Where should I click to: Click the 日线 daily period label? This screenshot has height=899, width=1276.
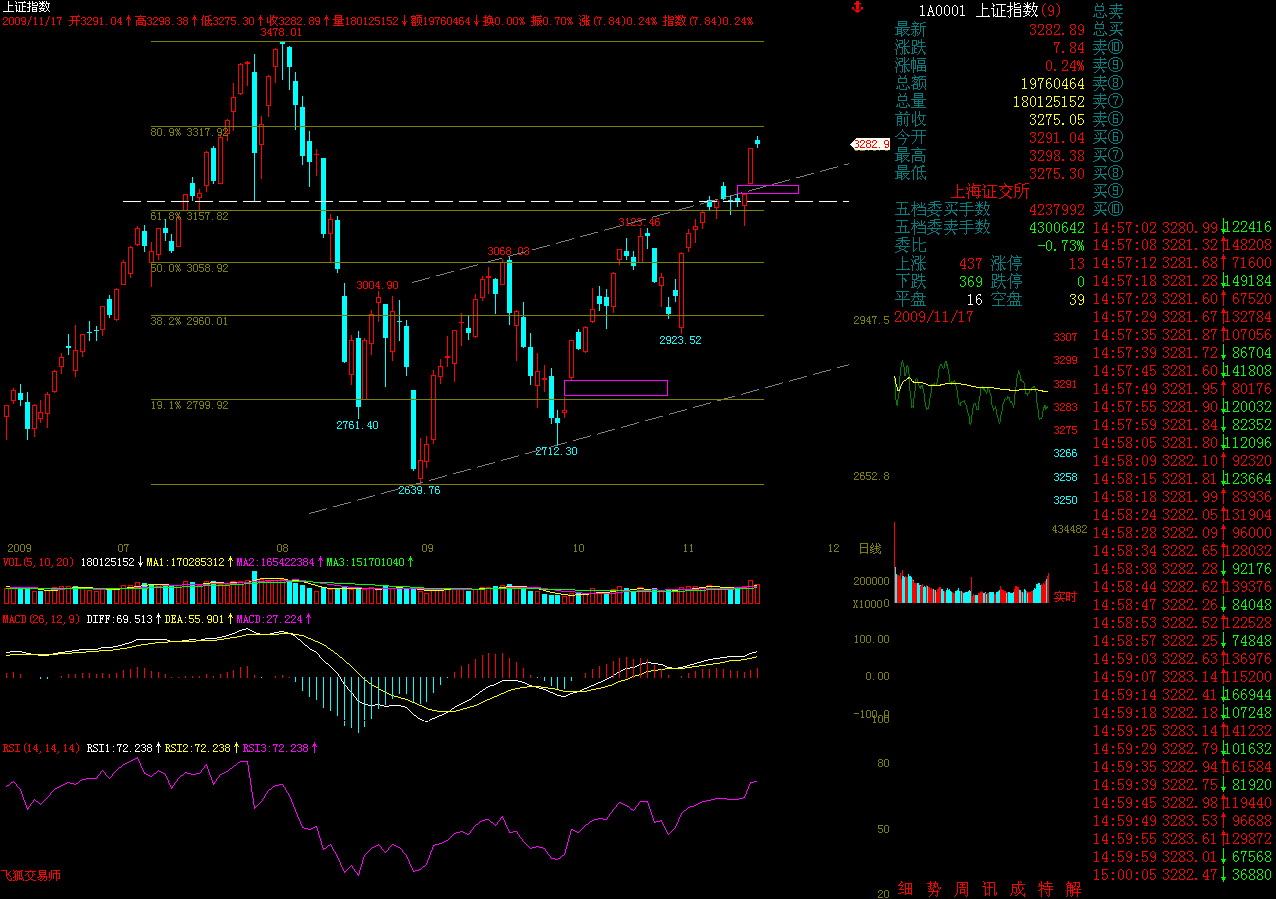(x=869, y=549)
